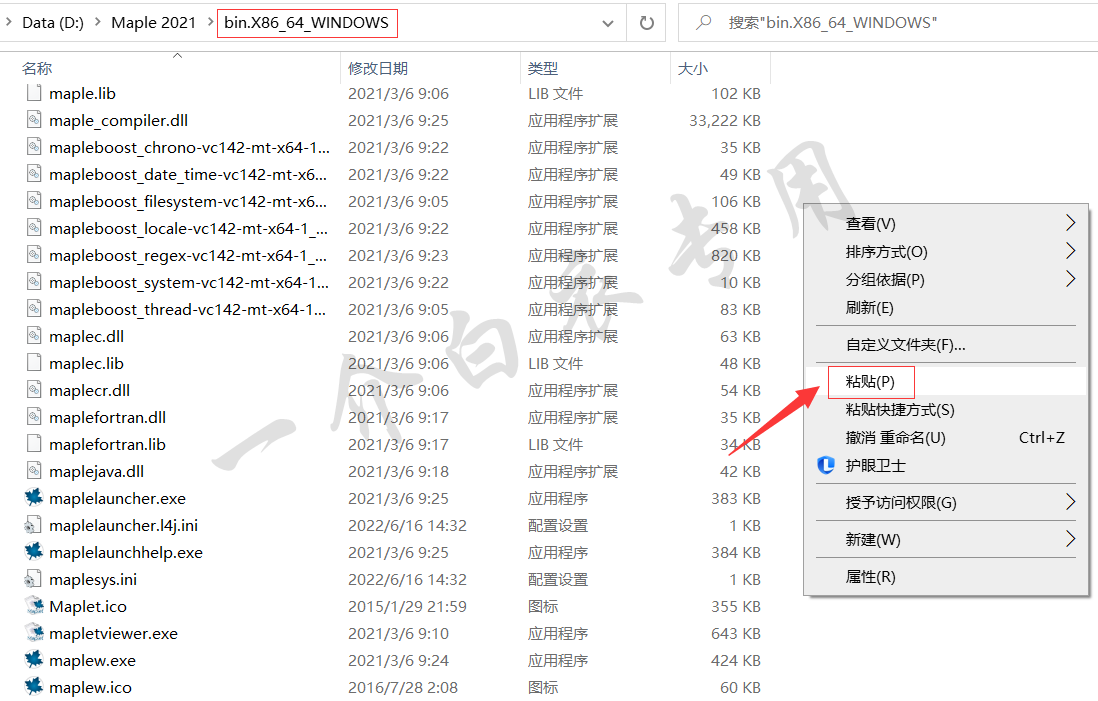The width and height of the screenshot is (1098, 701).
Task: Click the mapleboost_thread dll file icon
Action: [34, 309]
